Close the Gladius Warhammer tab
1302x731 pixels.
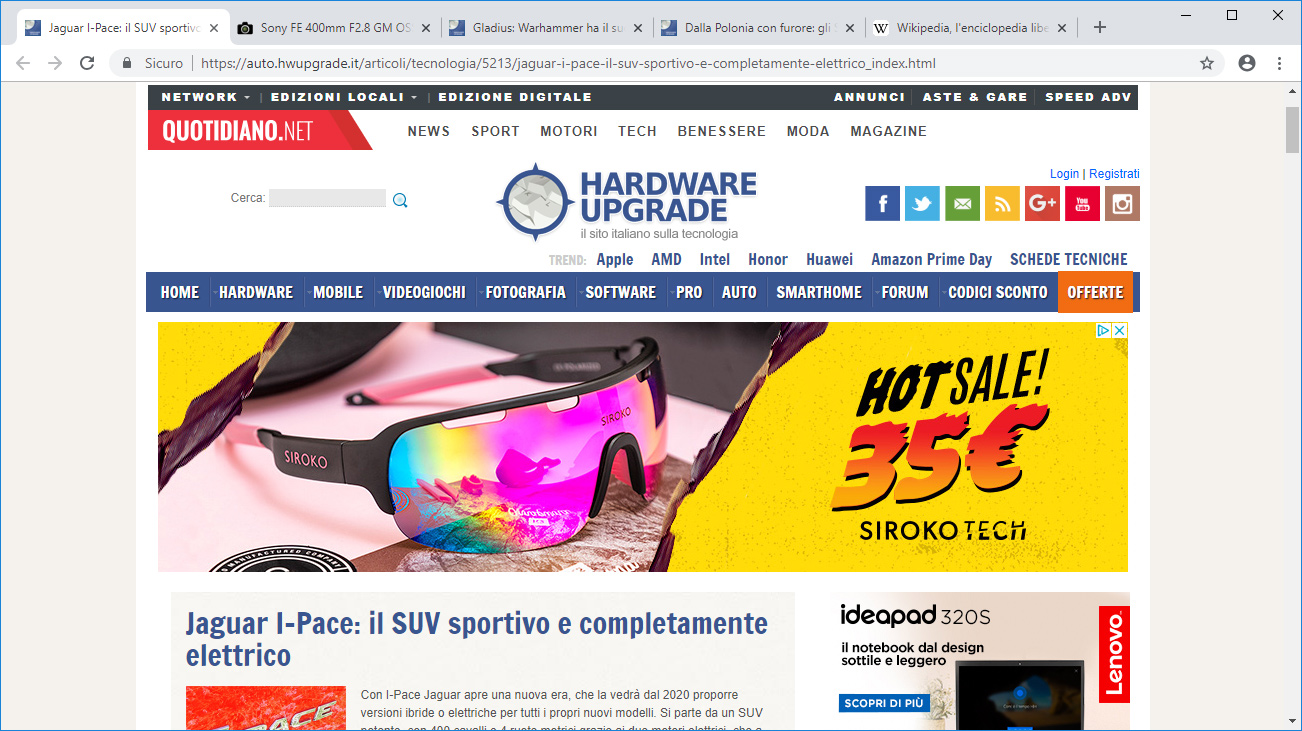(x=637, y=28)
